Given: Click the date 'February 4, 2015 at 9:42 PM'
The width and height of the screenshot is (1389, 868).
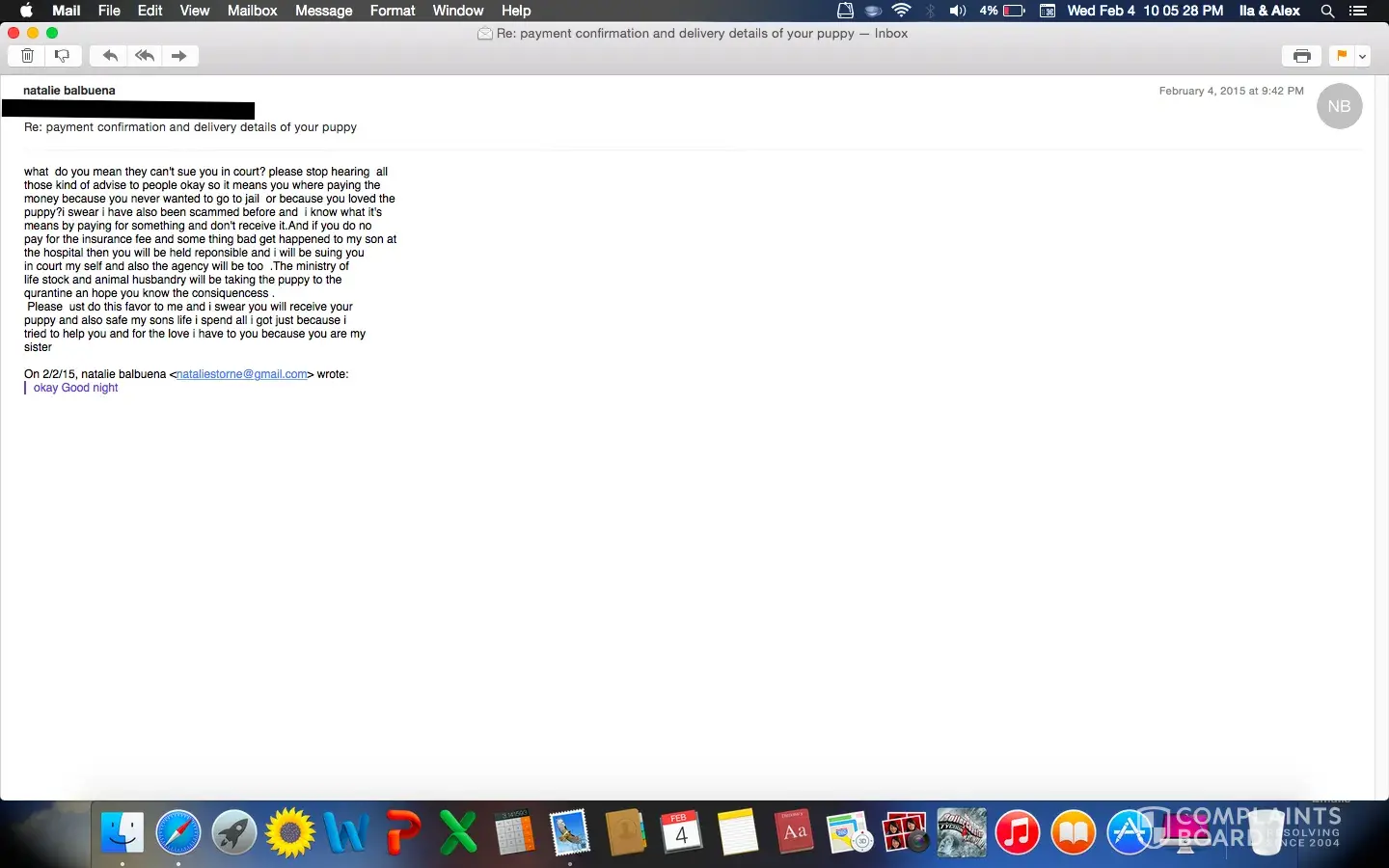Looking at the screenshot, I should pyautogui.click(x=1231, y=91).
